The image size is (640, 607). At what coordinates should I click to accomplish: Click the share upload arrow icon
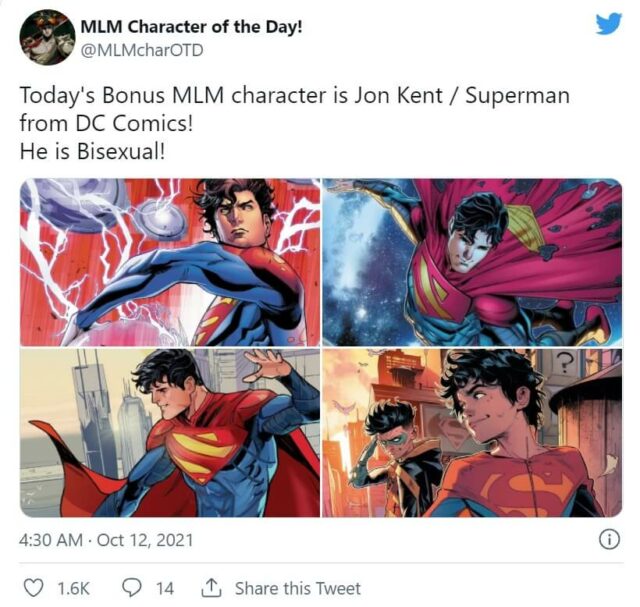[x=211, y=588]
